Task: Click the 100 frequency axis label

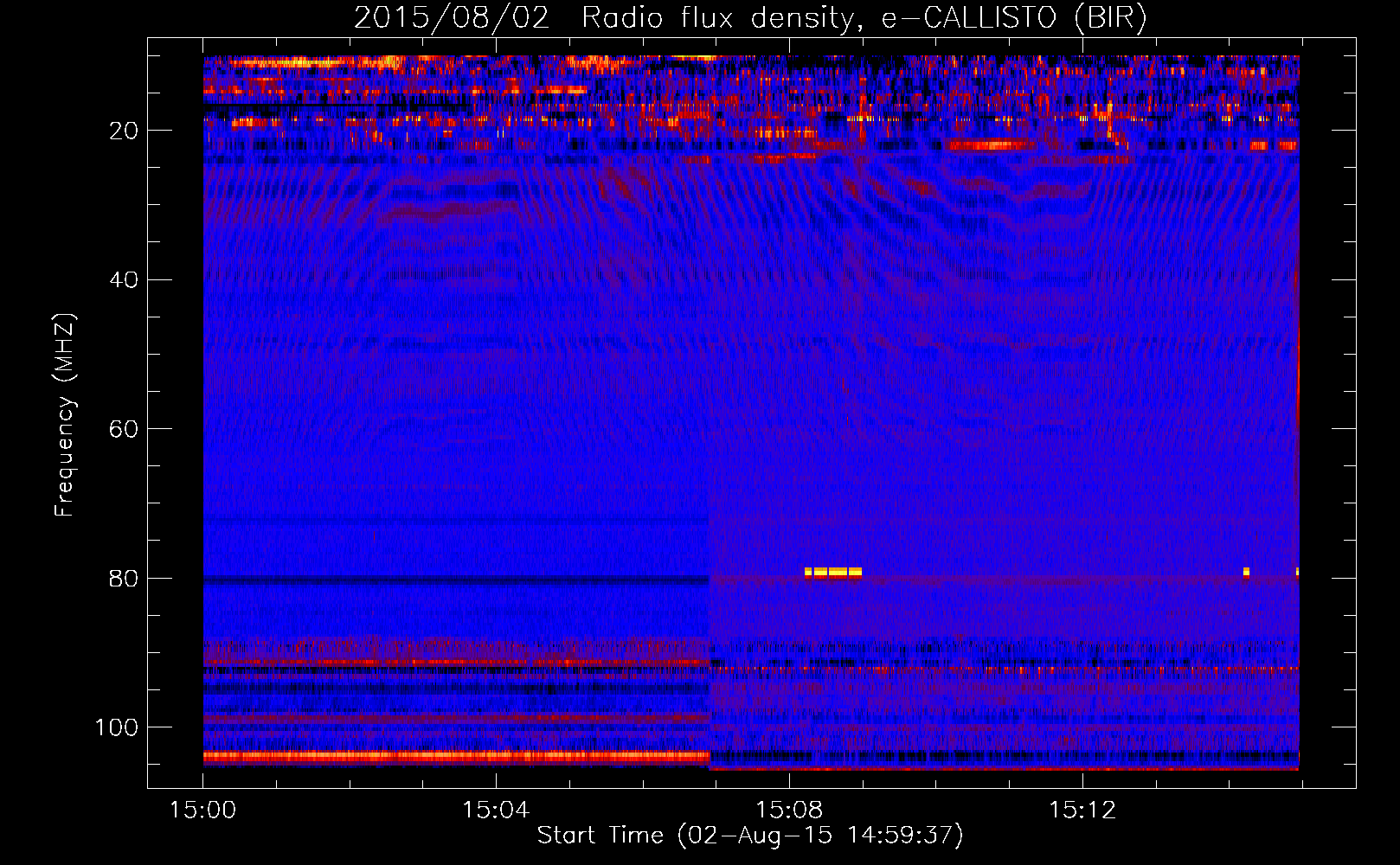Action: tap(117, 727)
